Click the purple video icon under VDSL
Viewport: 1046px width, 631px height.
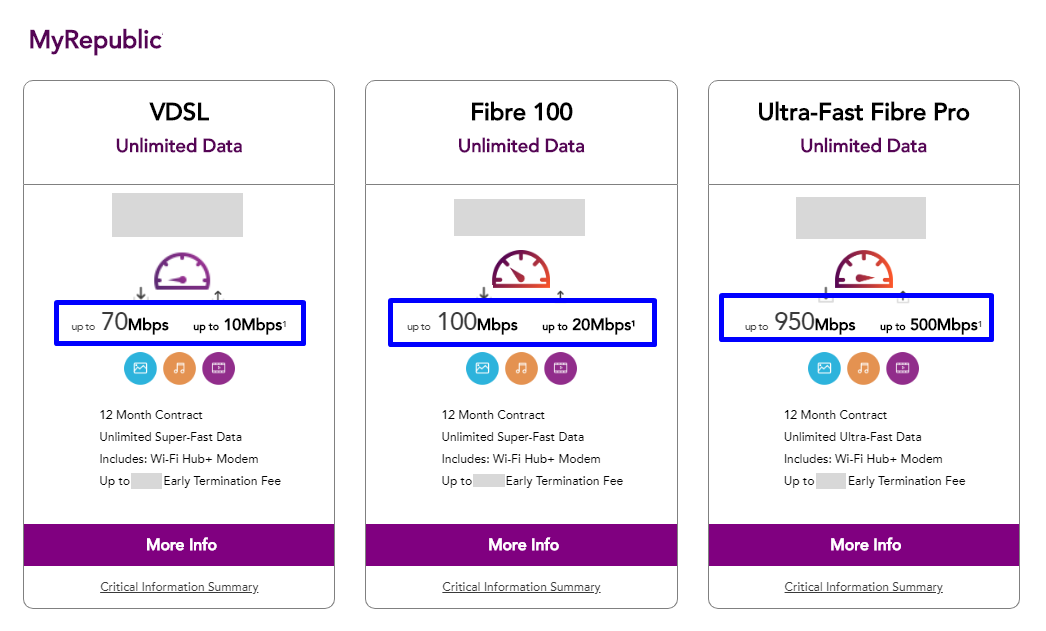tap(218, 368)
